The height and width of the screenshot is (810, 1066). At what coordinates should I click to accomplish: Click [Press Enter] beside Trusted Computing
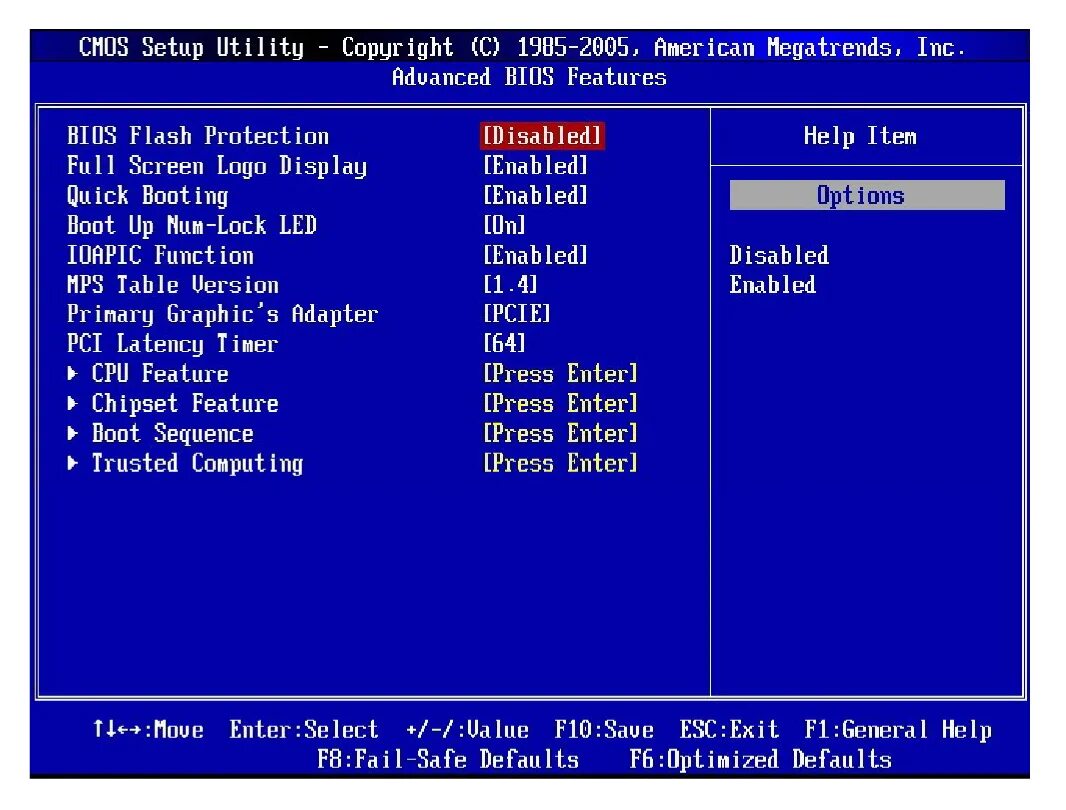tap(561, 464)
